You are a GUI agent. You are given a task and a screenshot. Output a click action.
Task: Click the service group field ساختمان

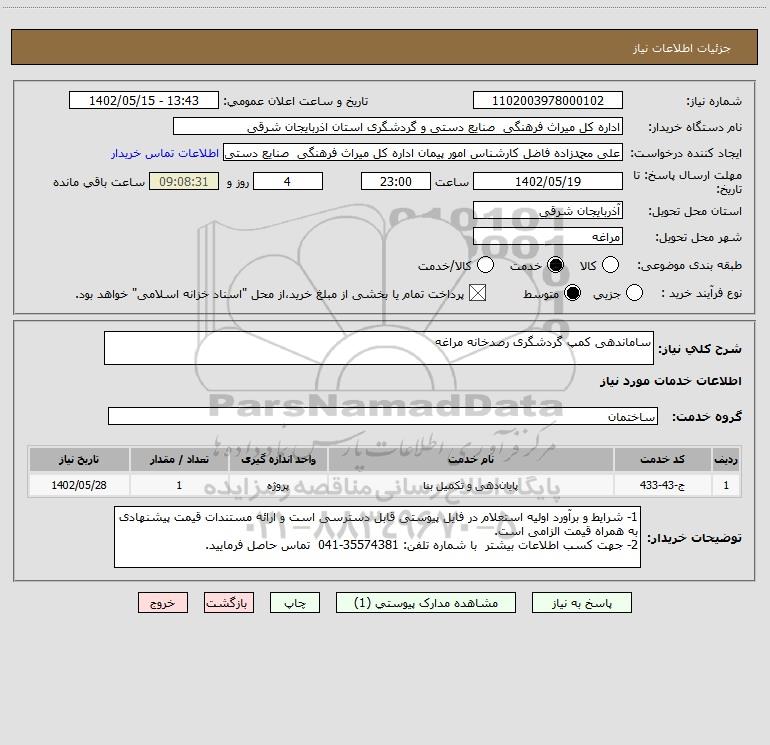click(x=383, y=416)
